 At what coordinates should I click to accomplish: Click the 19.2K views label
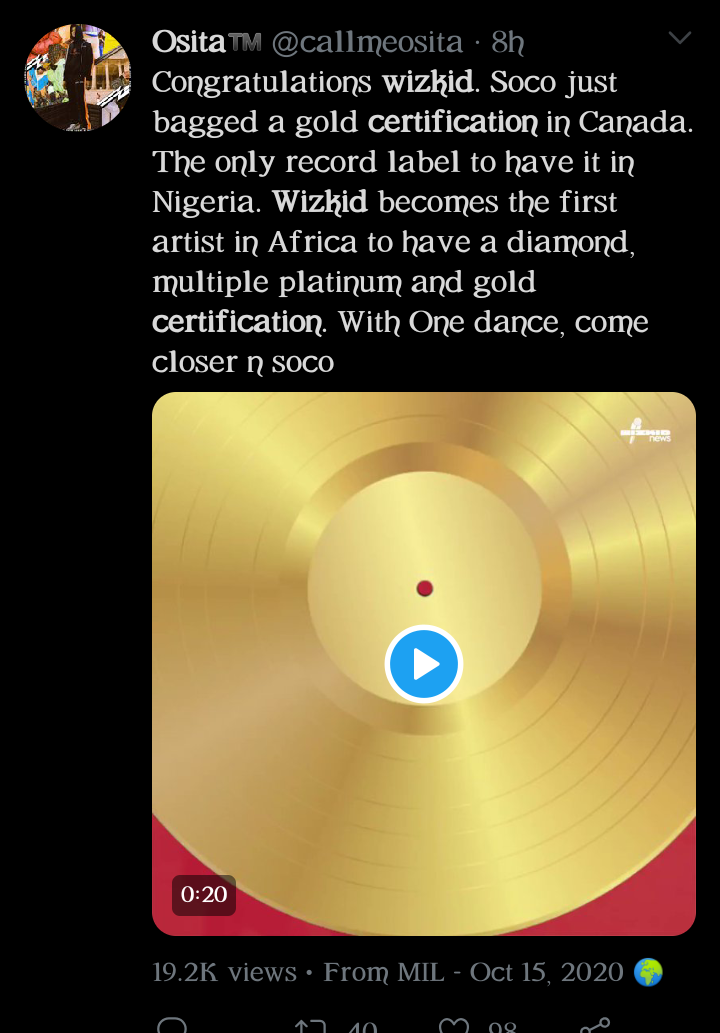pos(224,972)
